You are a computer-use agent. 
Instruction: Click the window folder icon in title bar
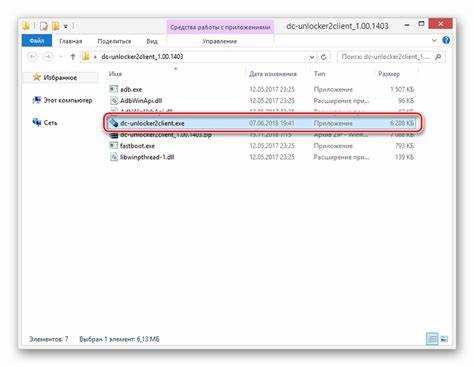tap(26, 25)
